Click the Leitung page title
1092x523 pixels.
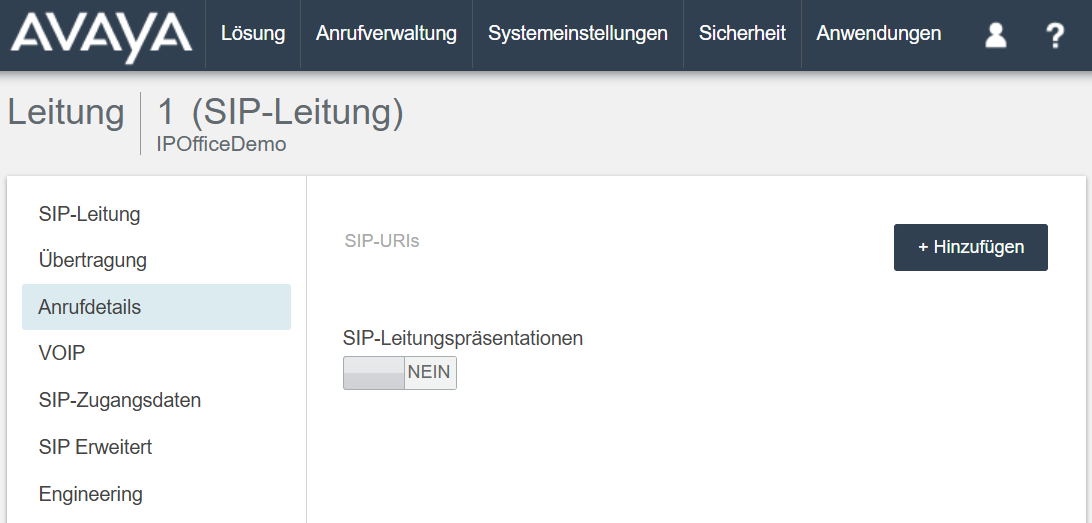[66, 113]
